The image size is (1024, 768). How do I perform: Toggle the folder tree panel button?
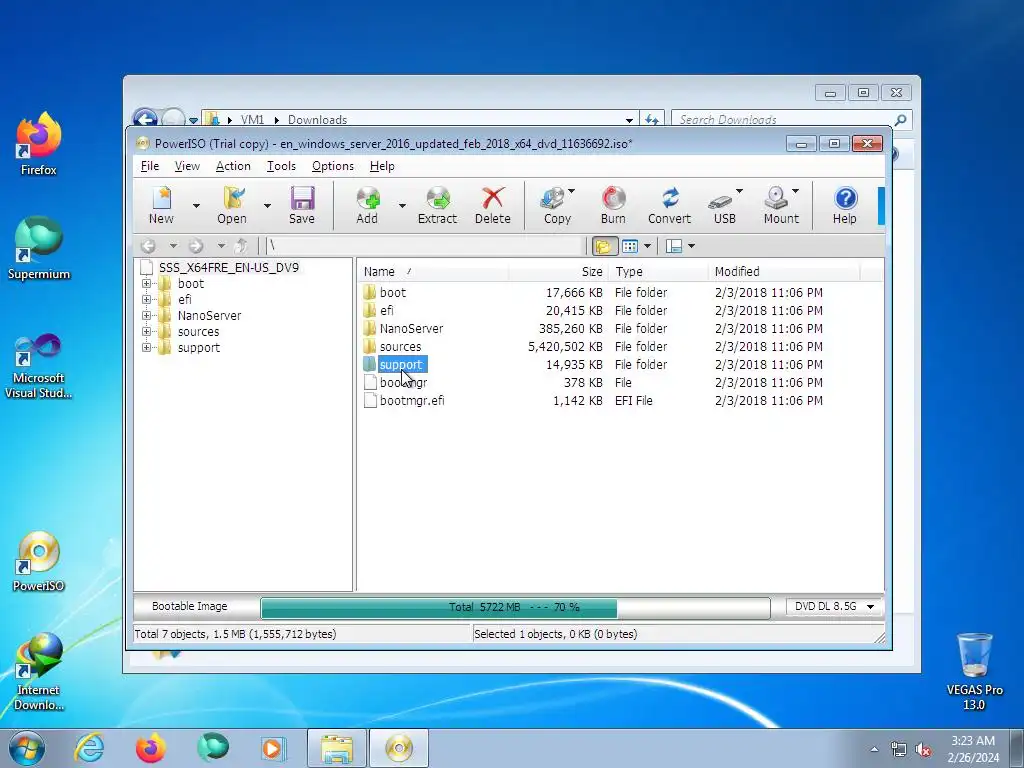(x=605, y=246)
